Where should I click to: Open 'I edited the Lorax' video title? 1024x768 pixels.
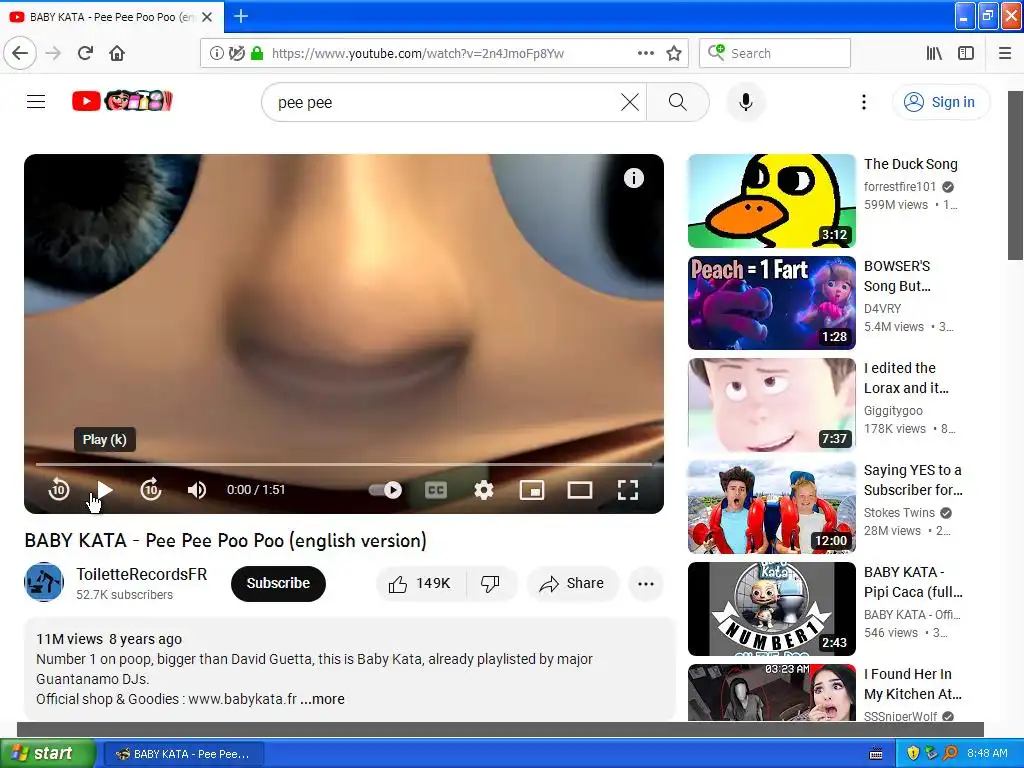(906, 377)
